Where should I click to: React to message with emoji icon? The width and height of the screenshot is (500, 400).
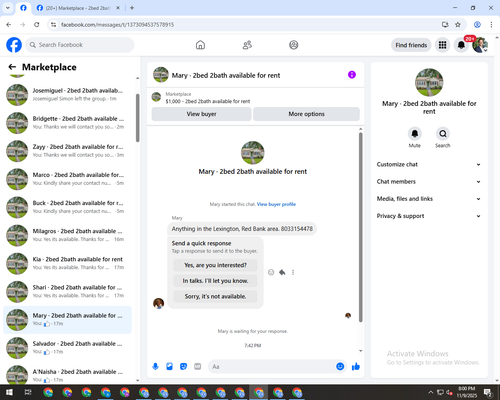(271, 272)
